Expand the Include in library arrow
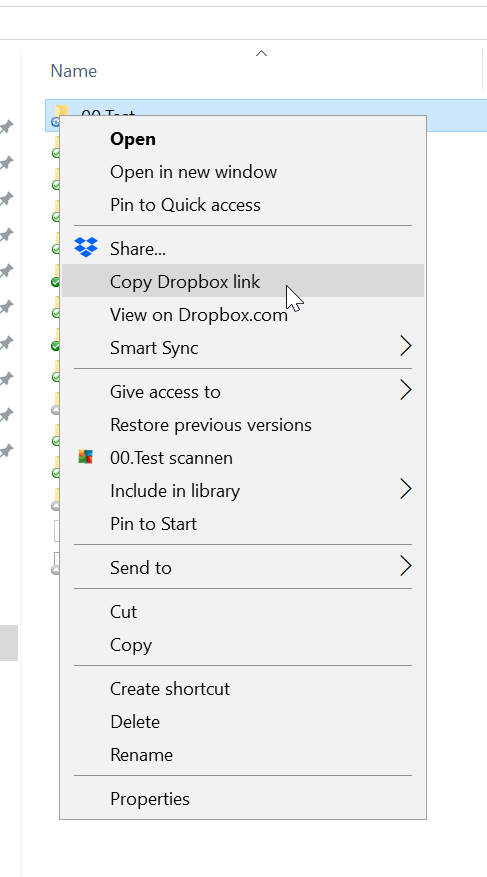Image resolution: width=487 pixels, height=877 pixels. point(406,489)
